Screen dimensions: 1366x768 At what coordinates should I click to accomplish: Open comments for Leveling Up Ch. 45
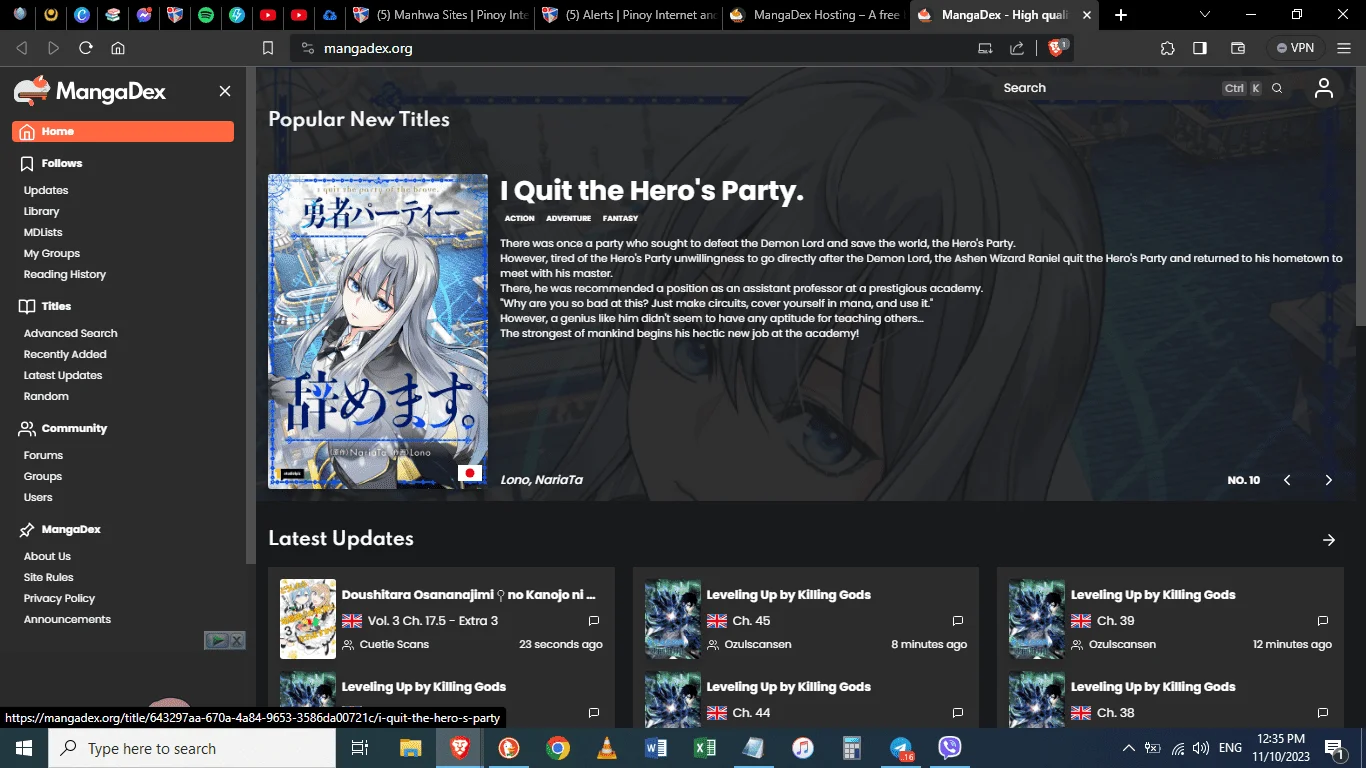958,621
